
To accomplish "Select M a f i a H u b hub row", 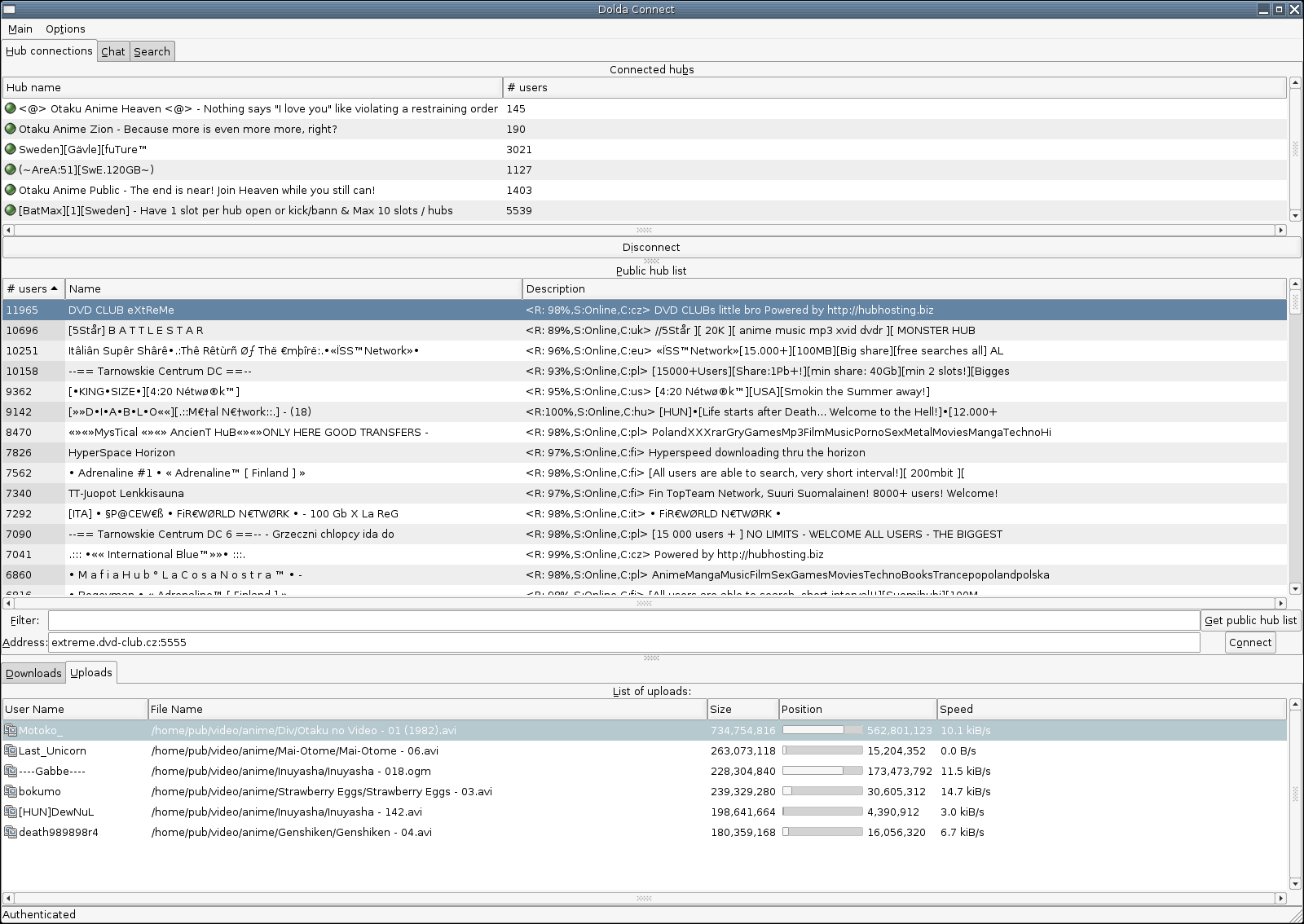I will tap(645, 574).
